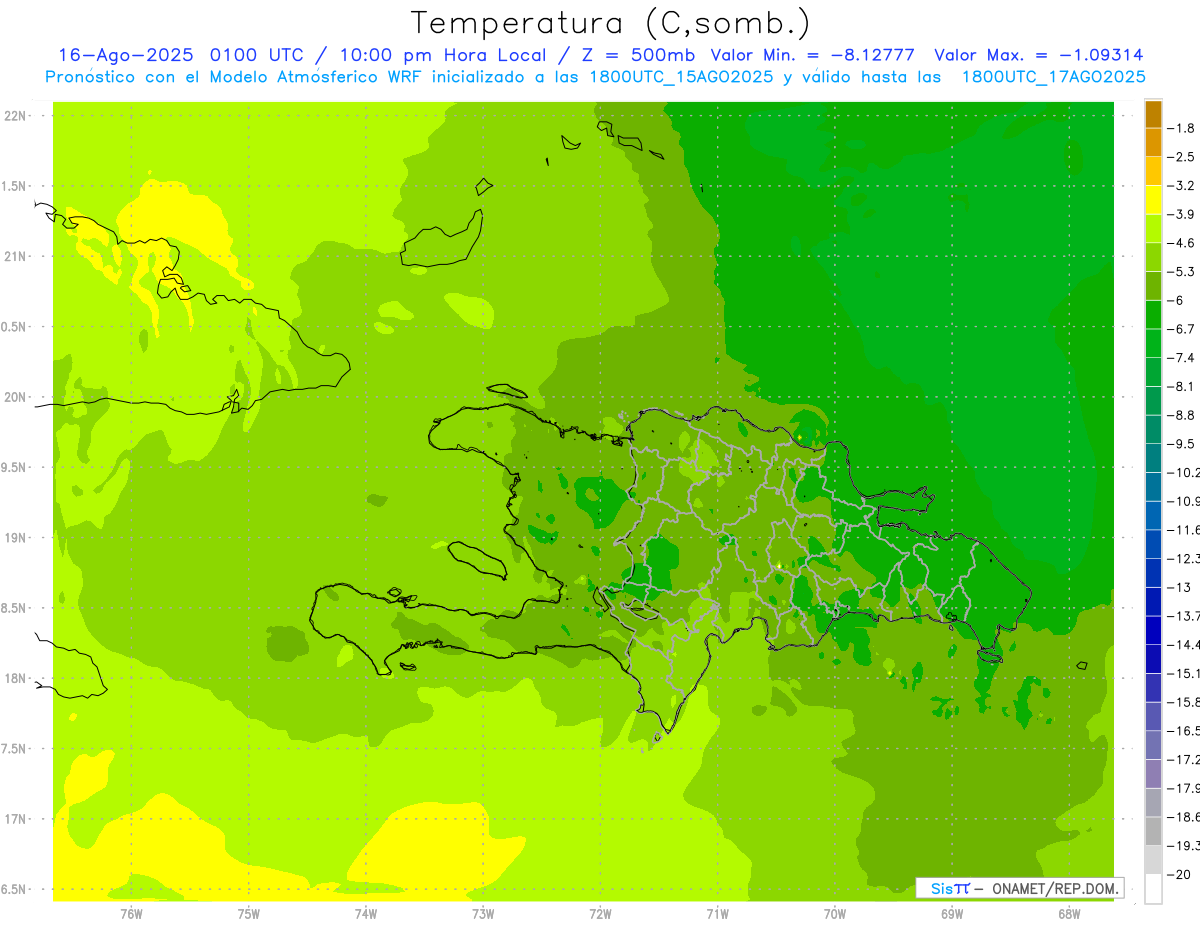This screenshot has height=927, width=1200.
Task: Click the -2.5 colorbar value
Action: (x=1182, y=157)
